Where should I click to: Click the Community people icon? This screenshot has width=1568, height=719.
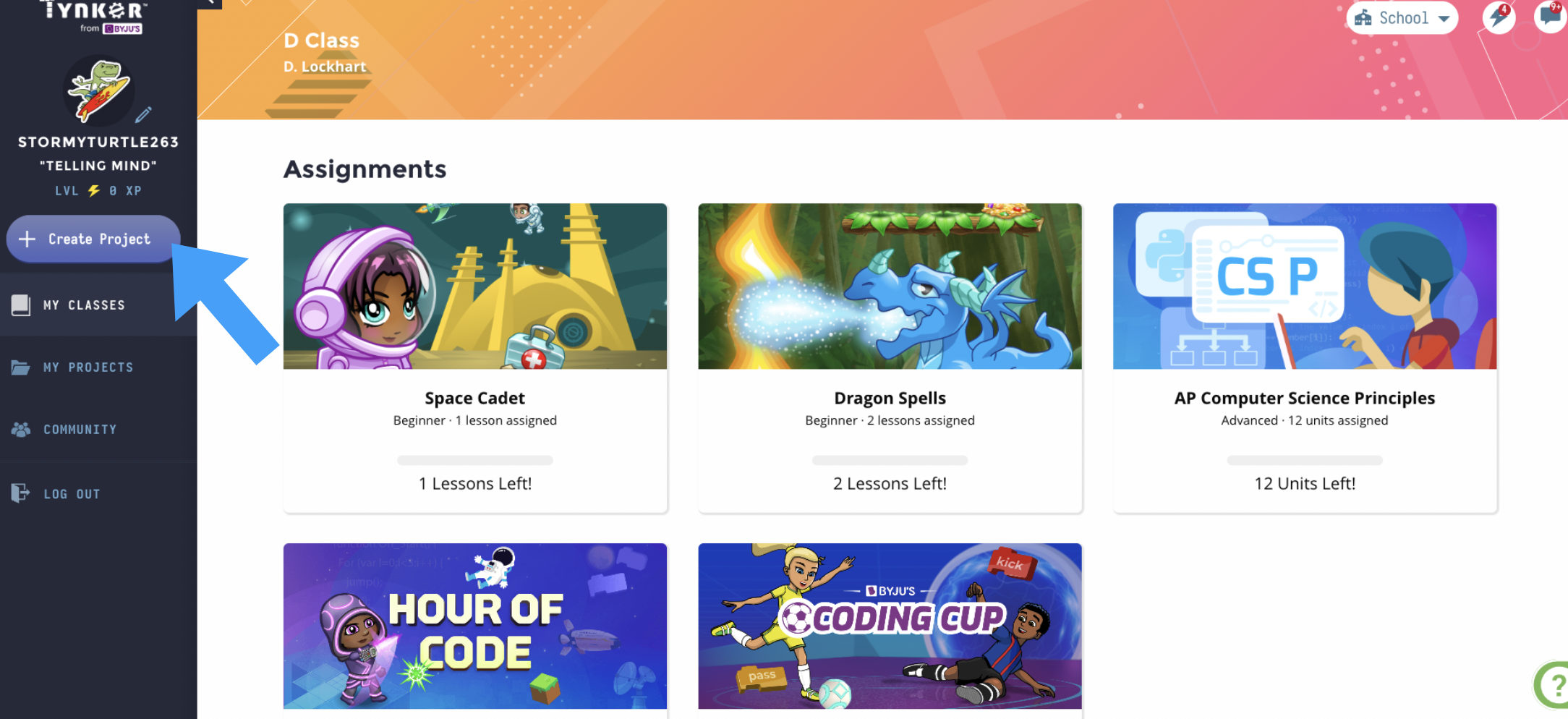tap(21, 430)
